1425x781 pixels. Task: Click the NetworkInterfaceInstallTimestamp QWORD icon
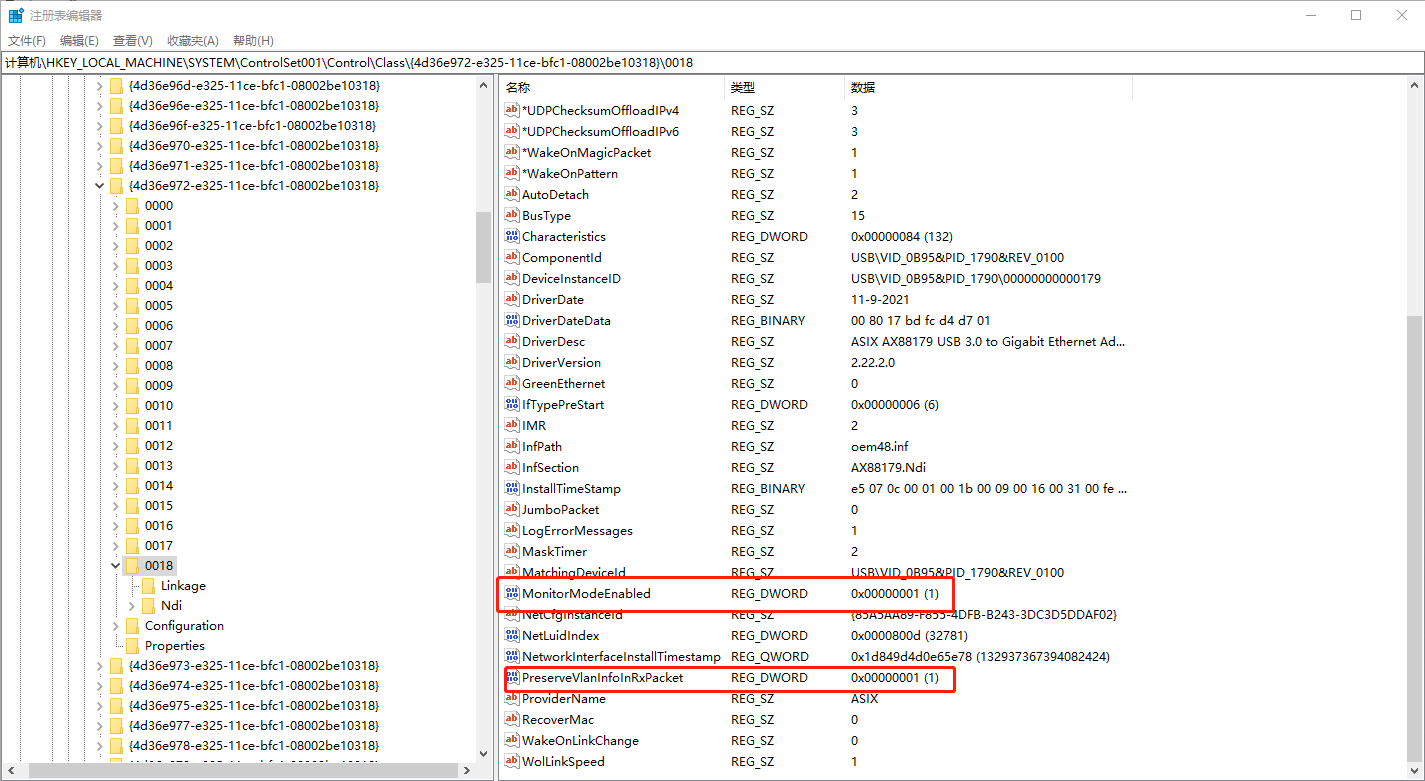point(512,656)
